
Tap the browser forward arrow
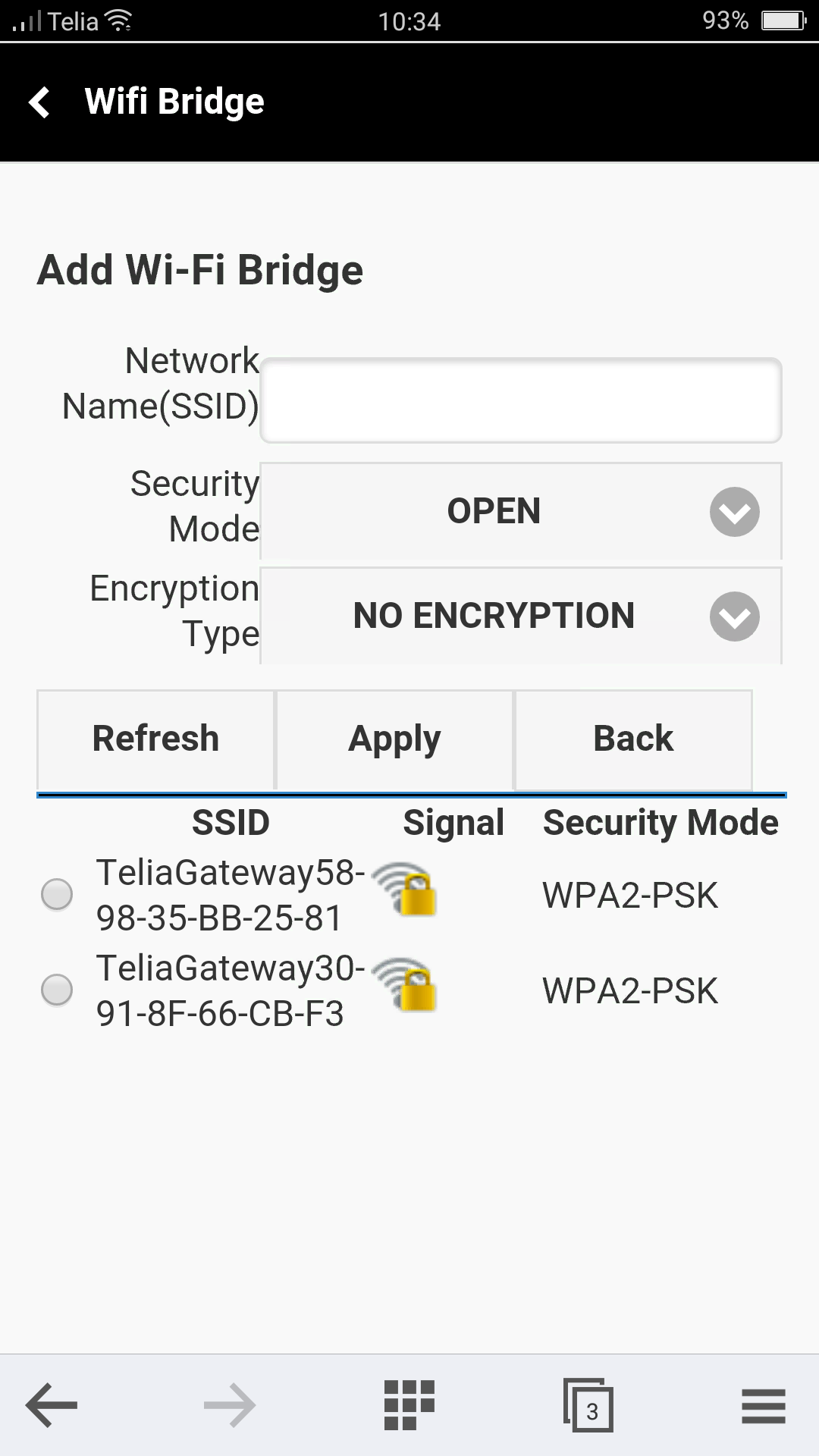(230, 1405)
